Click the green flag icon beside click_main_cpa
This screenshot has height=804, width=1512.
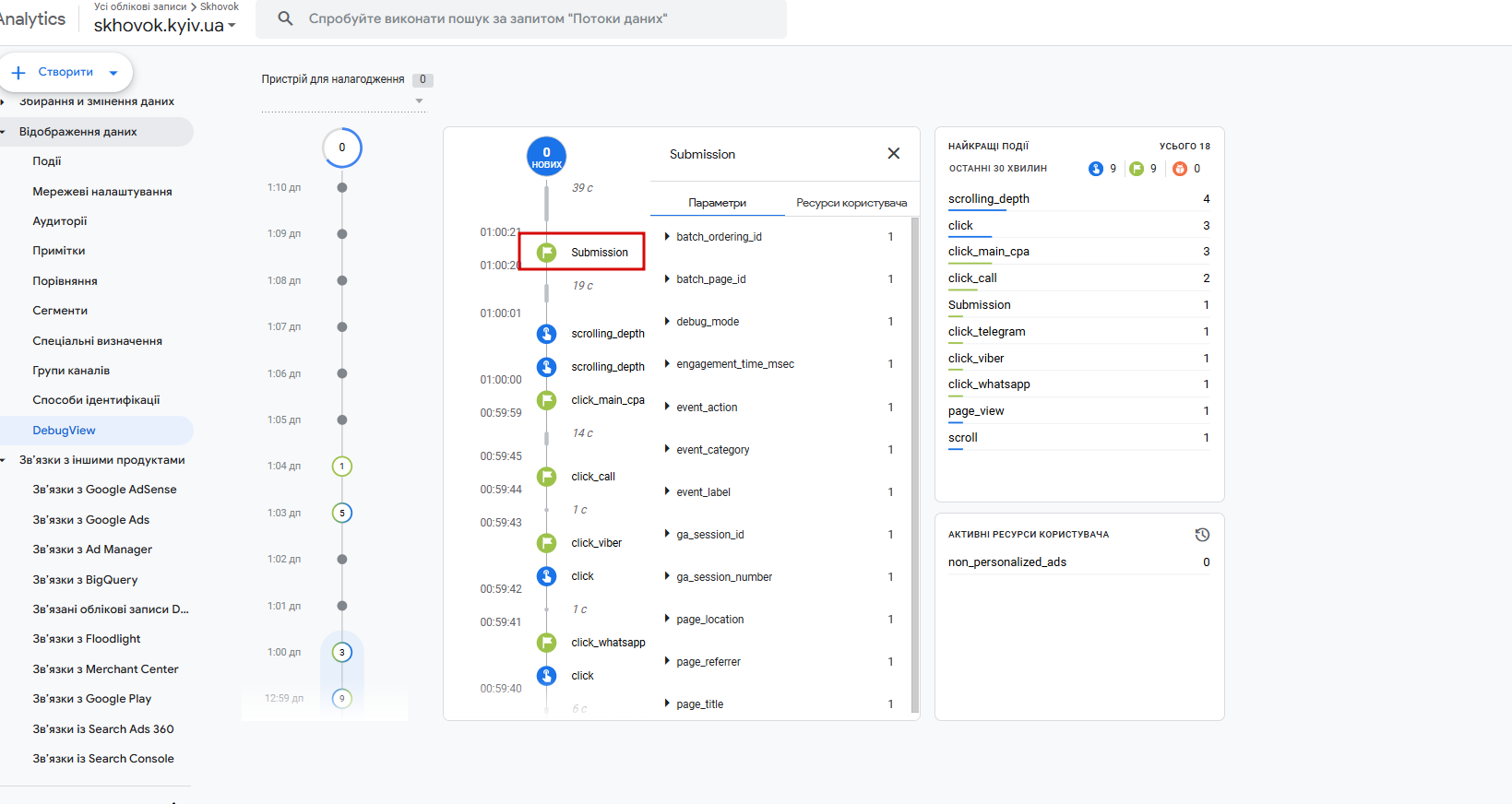click(547, 400)
